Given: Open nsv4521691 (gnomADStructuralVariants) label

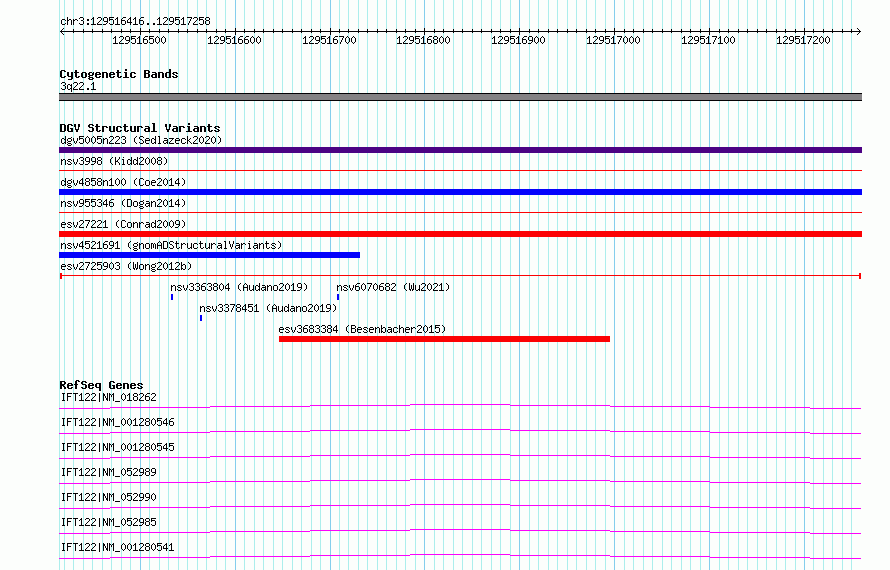Looking at the screenshot, I should pyautogui.click(x=171, y=245).
